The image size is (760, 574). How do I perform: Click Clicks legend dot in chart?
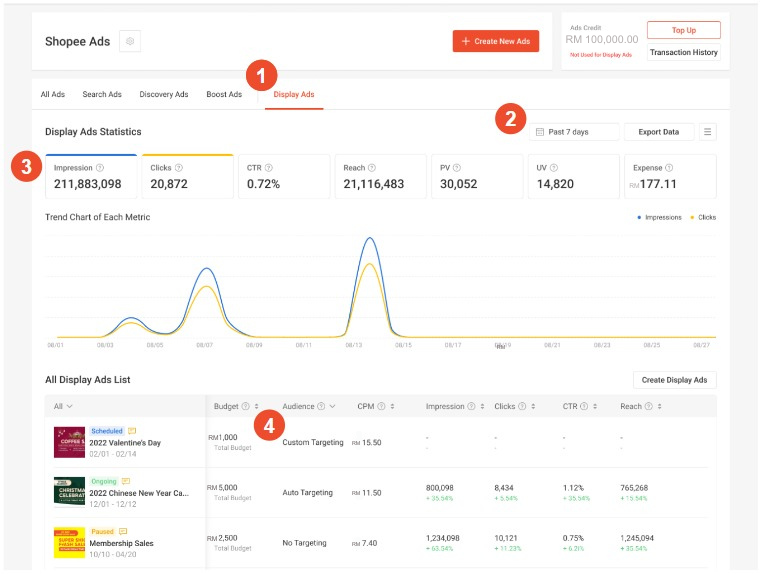(x=692, y=218)
